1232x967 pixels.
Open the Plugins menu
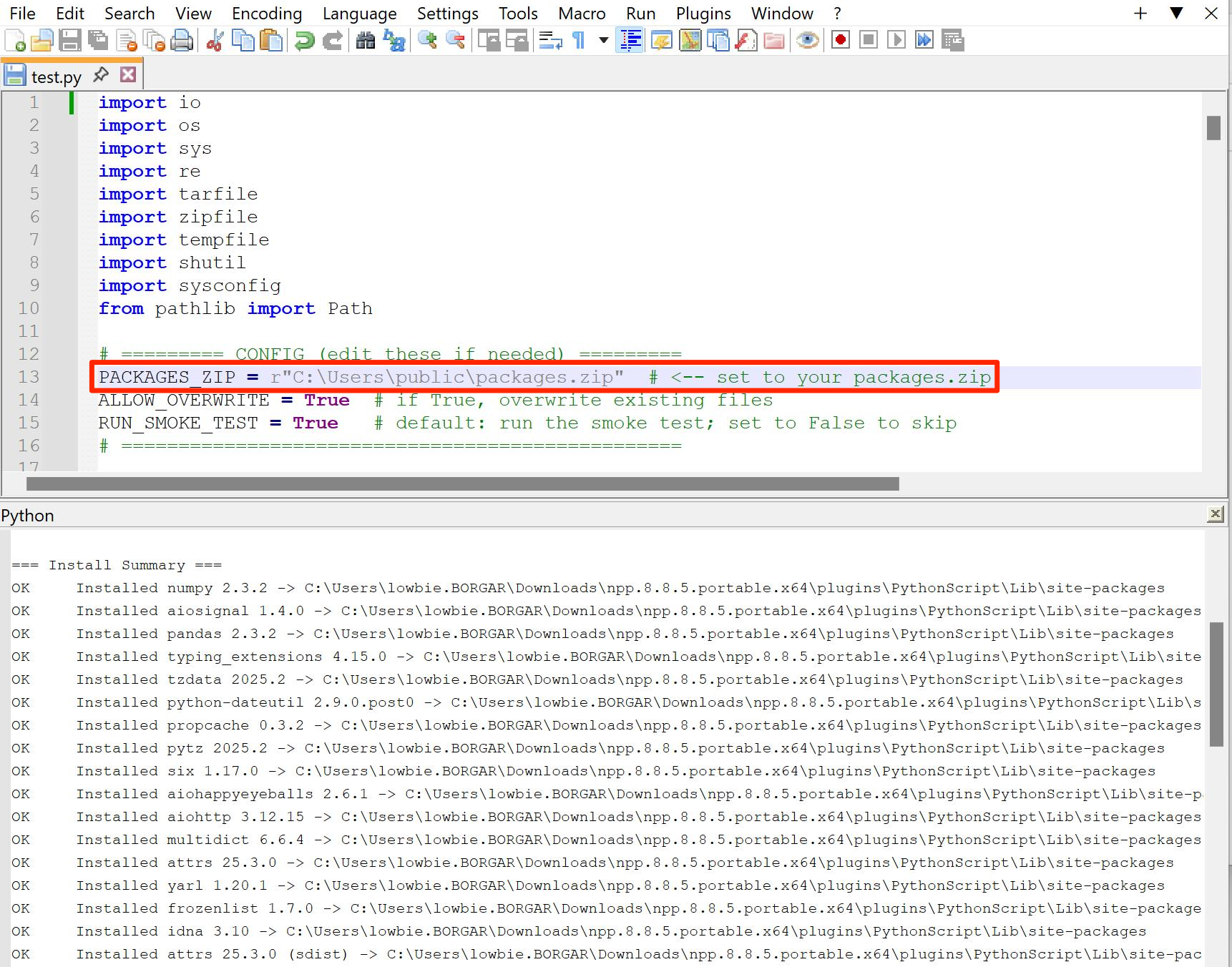coord(703,13)
